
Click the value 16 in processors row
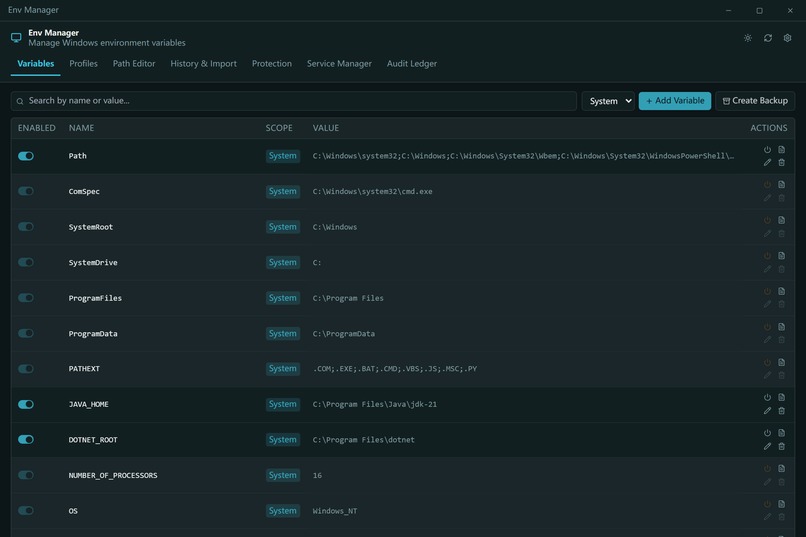click(317, 475)
